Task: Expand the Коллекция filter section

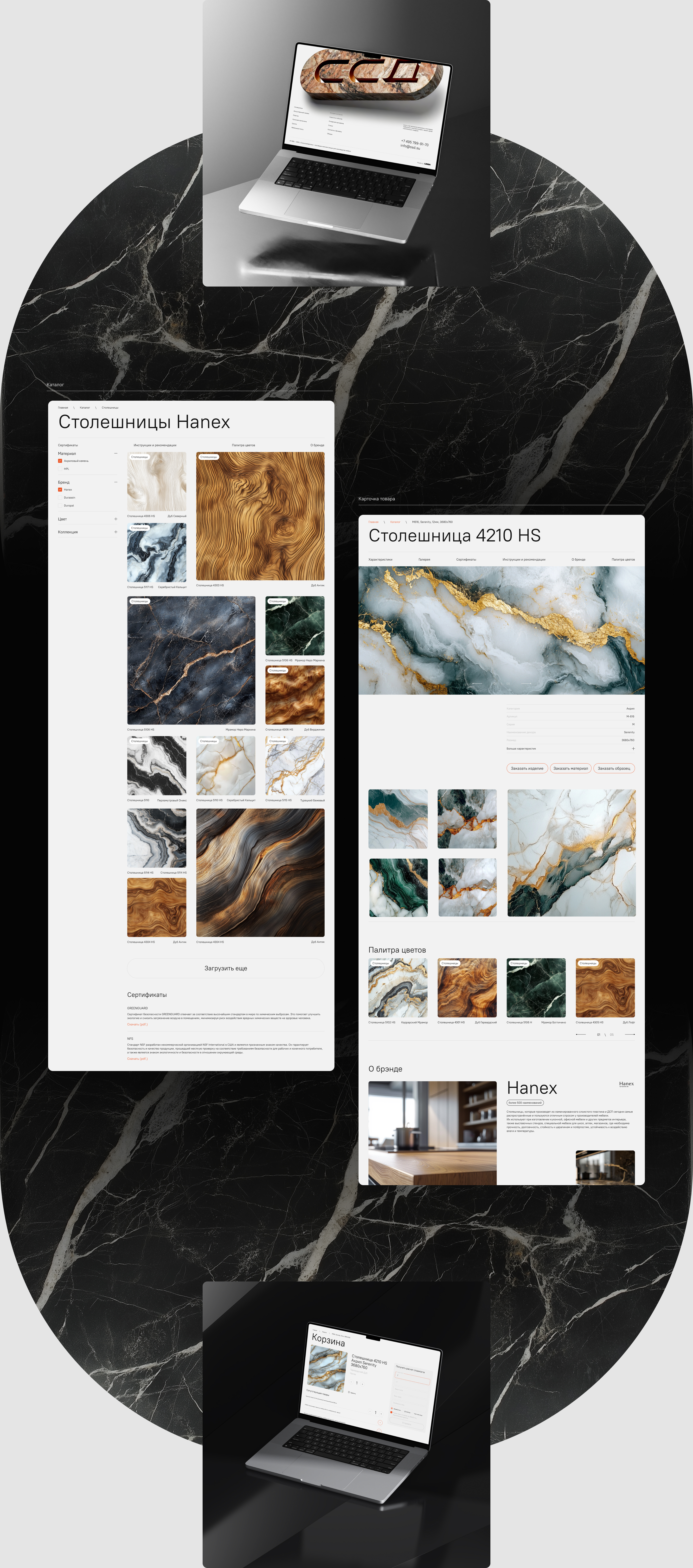Action: point(115,532)
